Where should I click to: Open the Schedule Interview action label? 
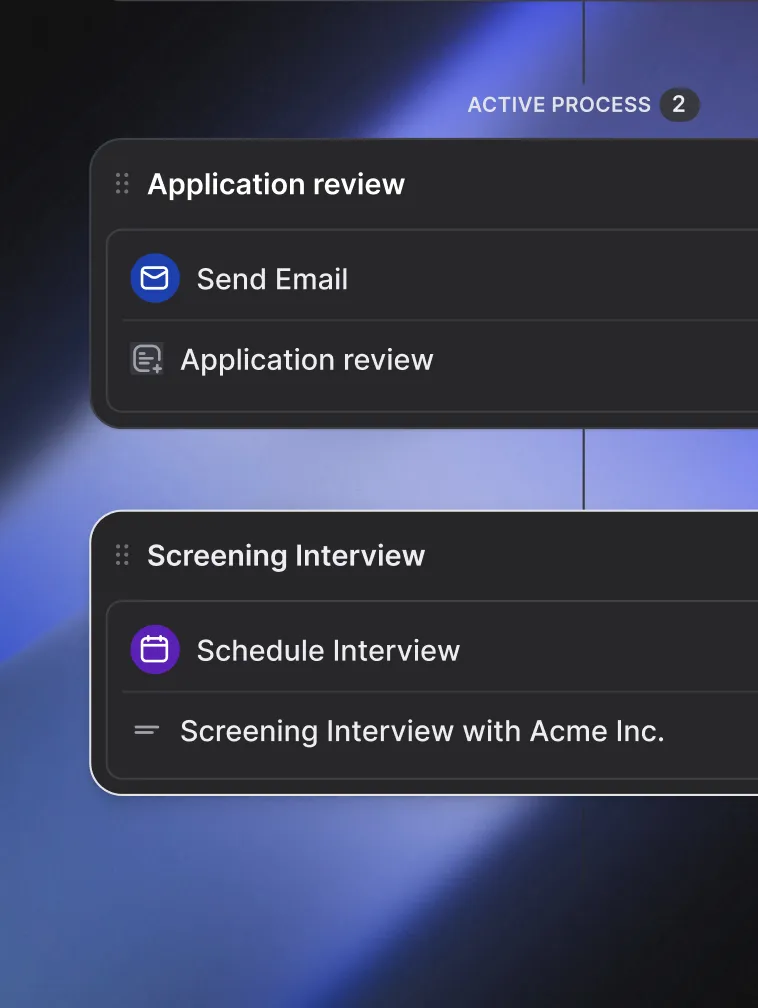(329, 651)
